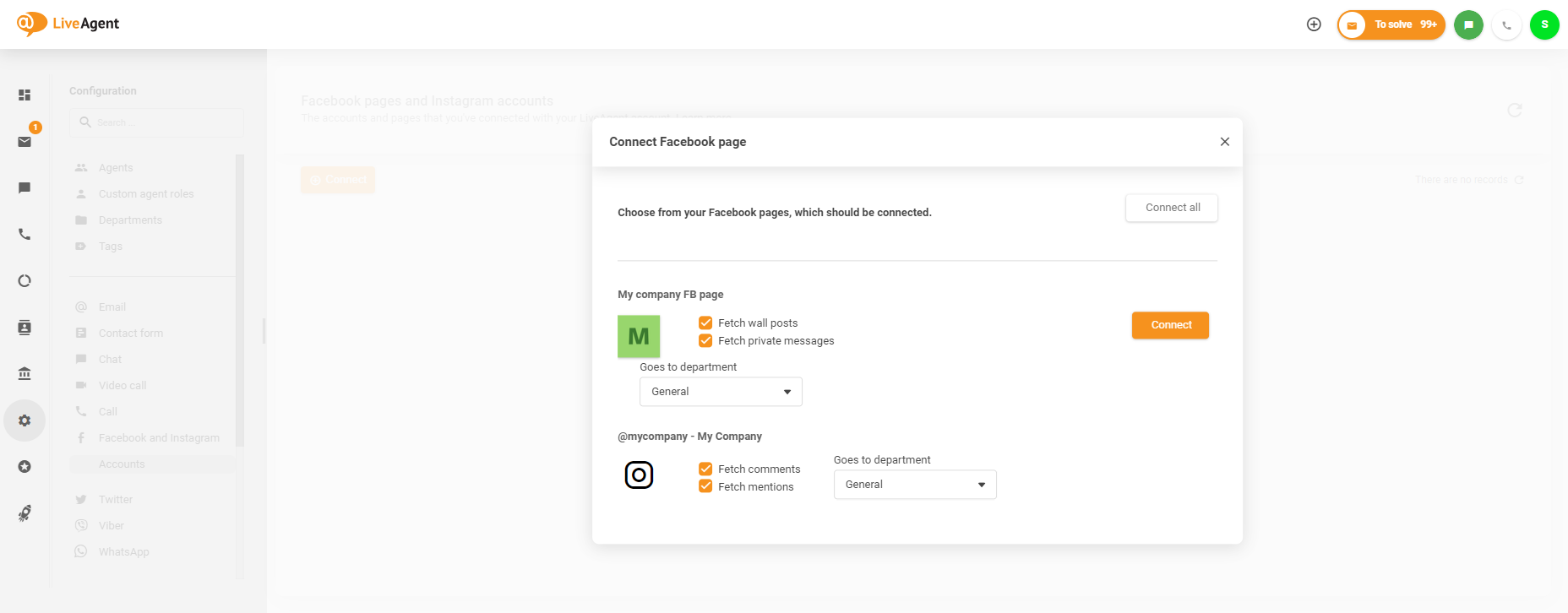Viewport: 1568px width, 613px height.
Task: Open Twitter in configuration menu
Action: (116, 500)
